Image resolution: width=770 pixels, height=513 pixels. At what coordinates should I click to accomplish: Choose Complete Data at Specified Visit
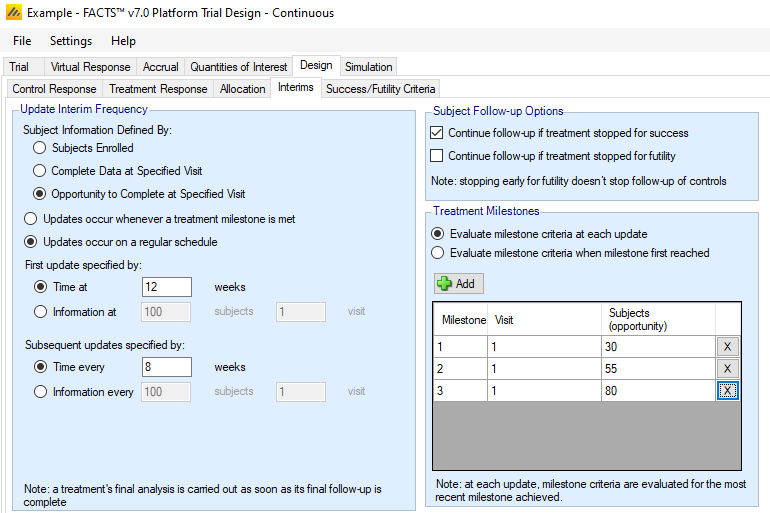point(40,171)
